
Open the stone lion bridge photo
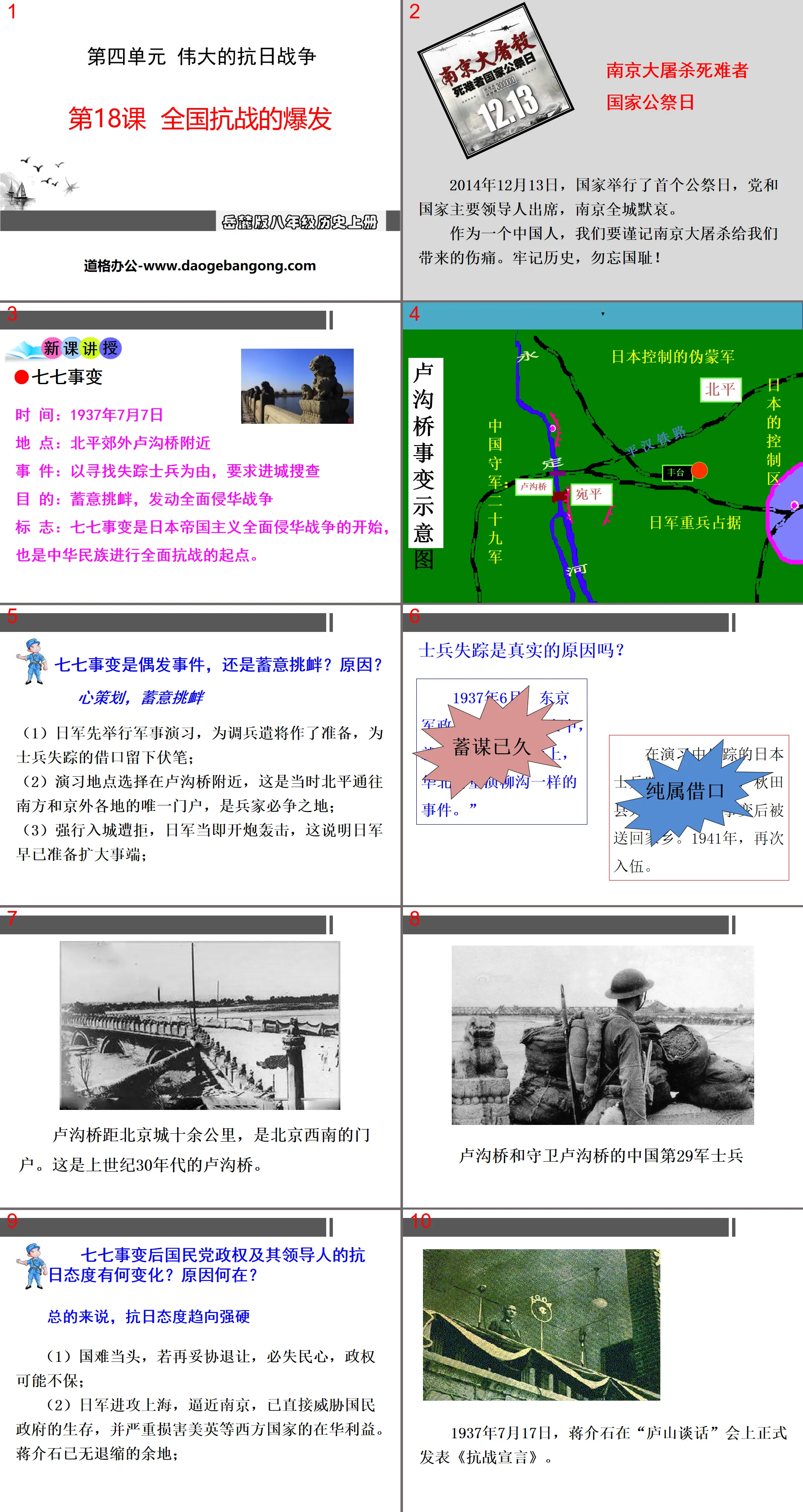pos(297,386)
